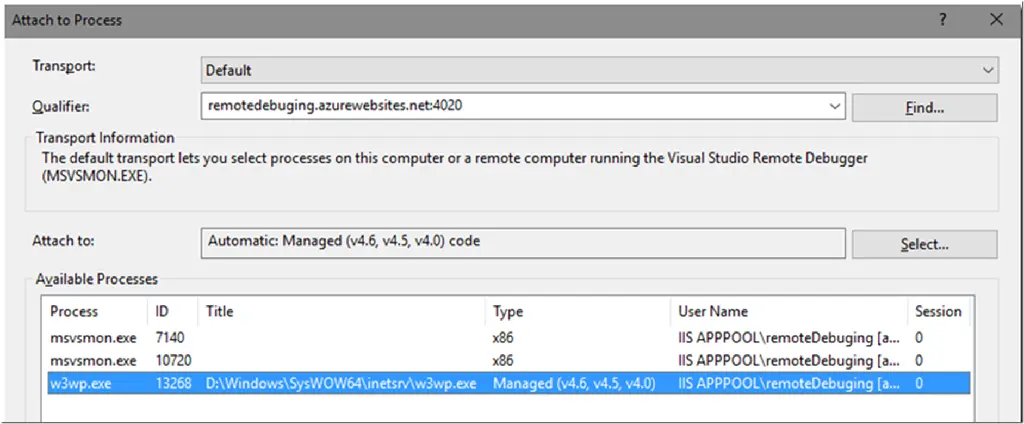Select msvsmon.exe process with ID 10720
Viewport: 1024px width, 424px height.
tap(93, 360)
